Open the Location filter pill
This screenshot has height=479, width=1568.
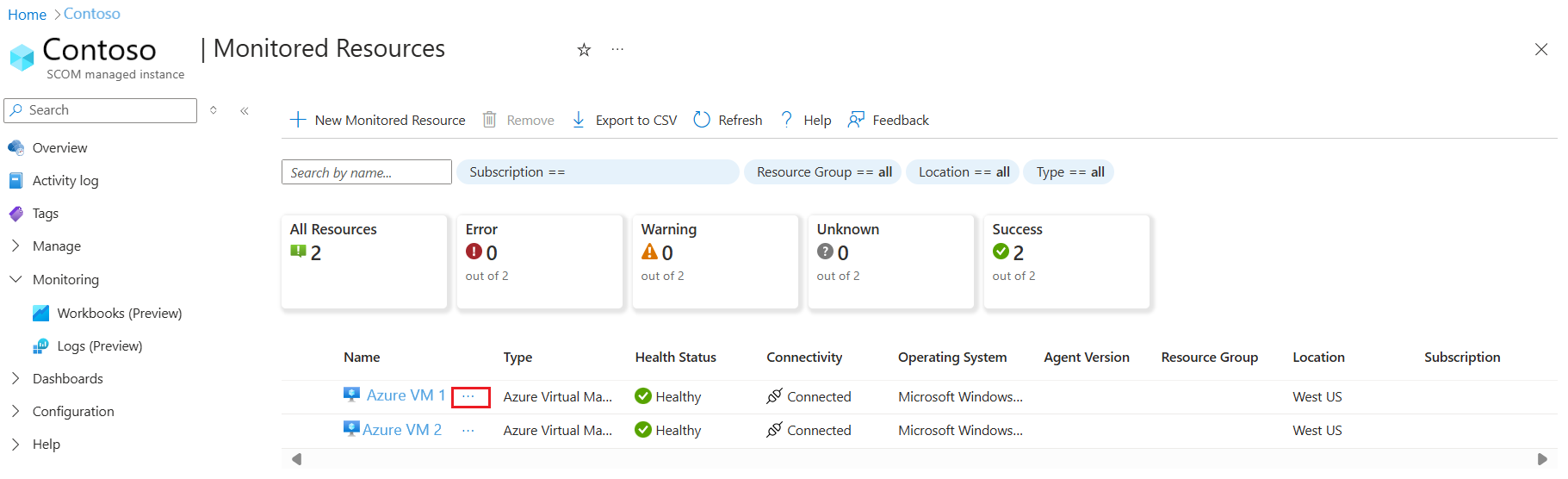(963, 172)
